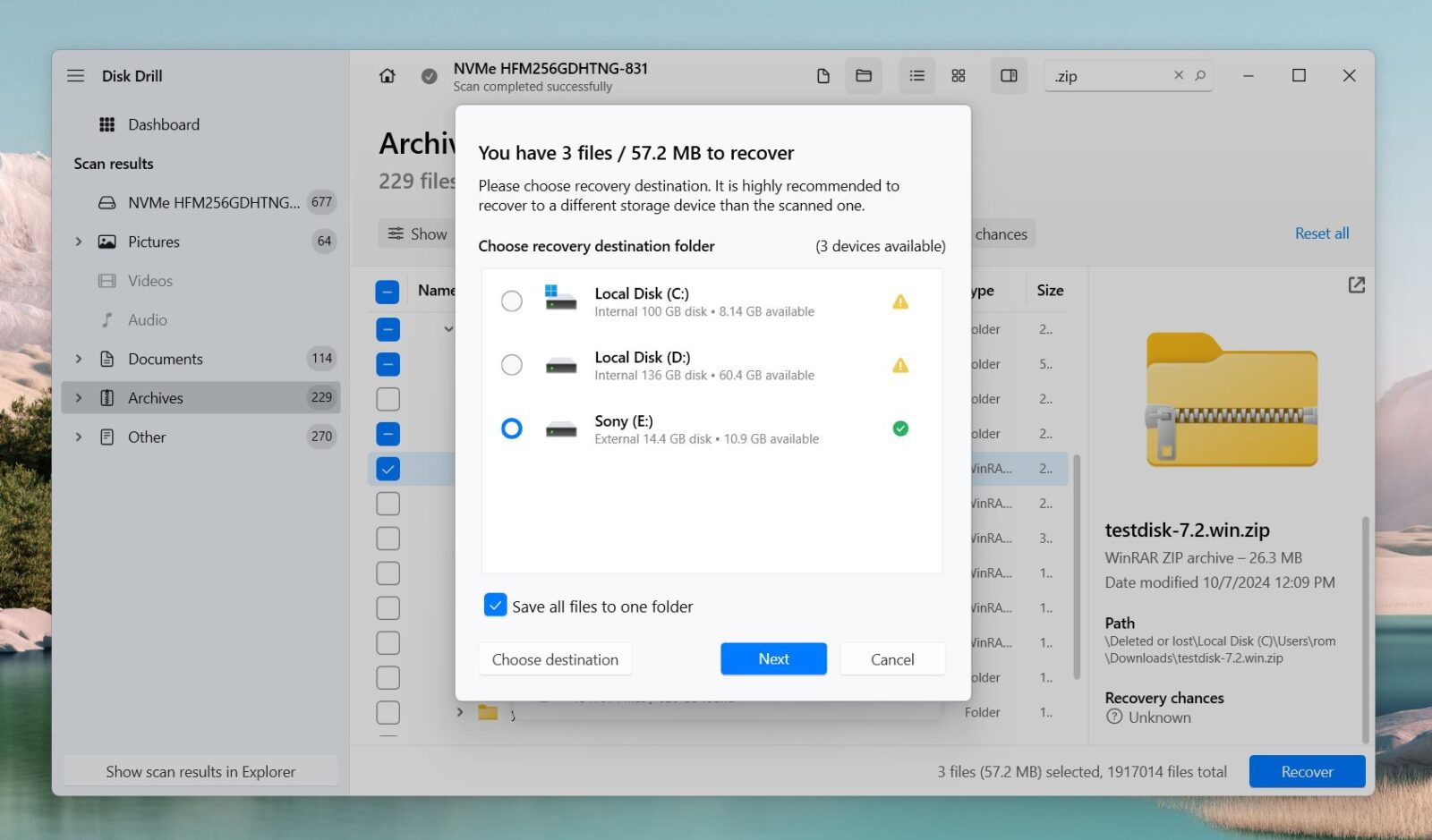The width and height of the screenshot is (1432, 840).
Task: Click Reset all to clear selections
Action: [x=1322, y=233]
